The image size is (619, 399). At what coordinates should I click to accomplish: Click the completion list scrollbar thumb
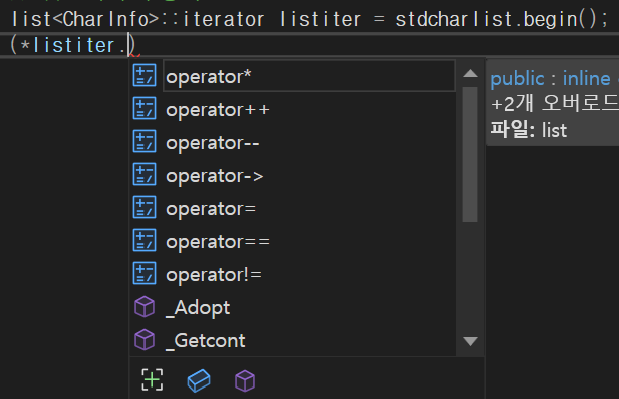[x=470, y=154]
